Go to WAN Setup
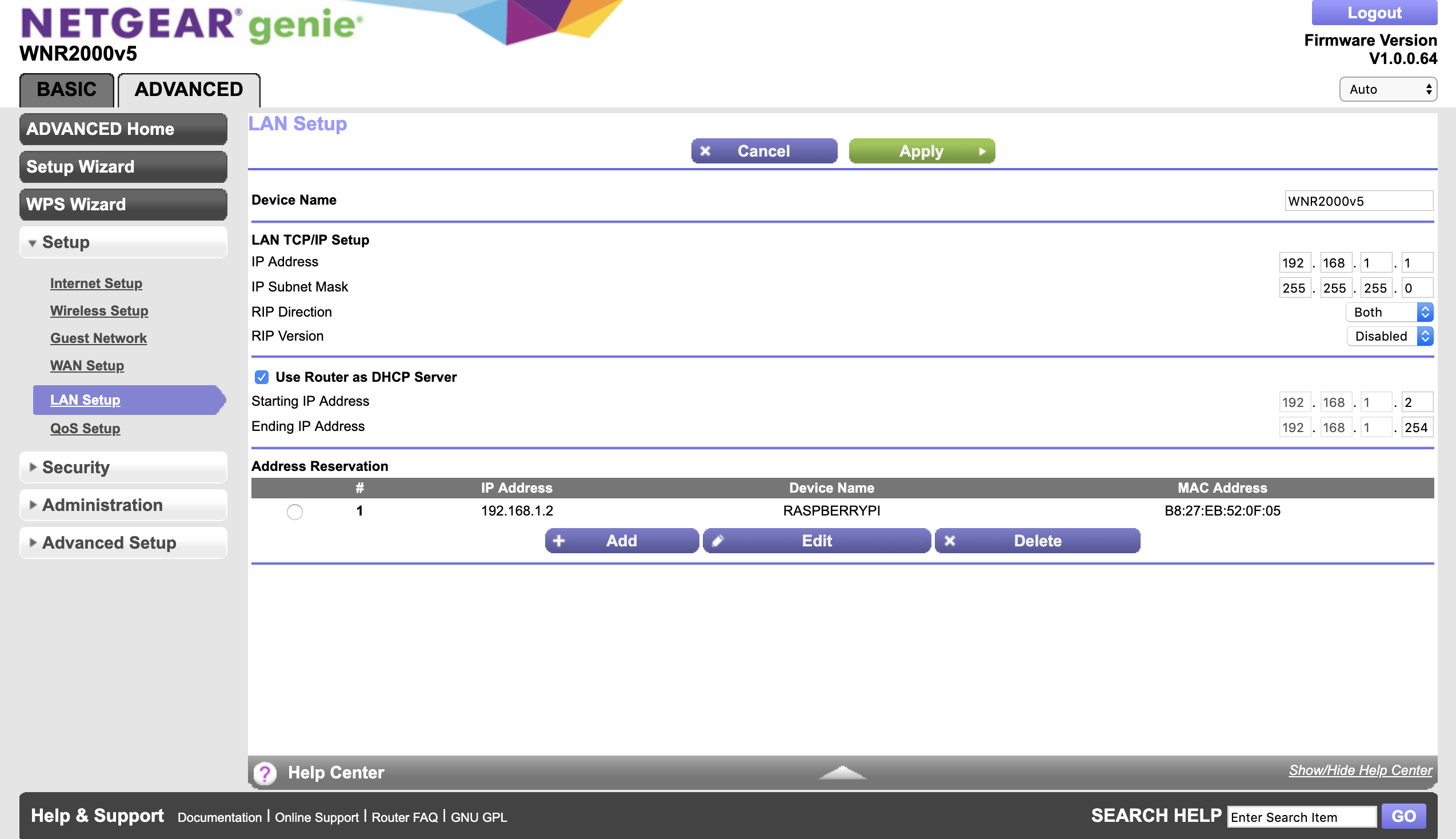Viewport: 1456px width, 839px height. 87,365
